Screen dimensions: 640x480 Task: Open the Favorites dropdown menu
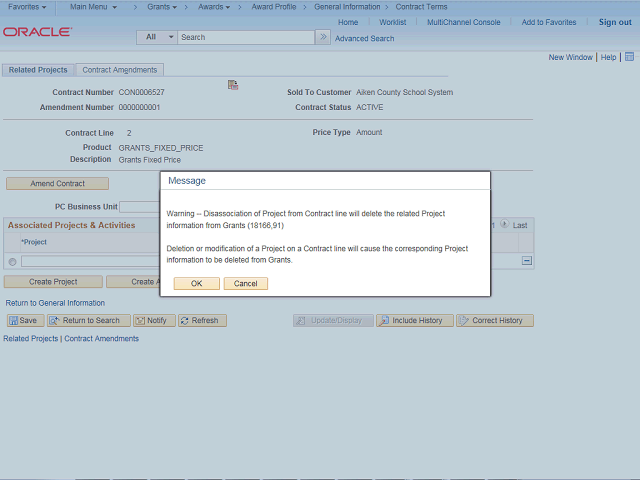click(x=27, y=7)
